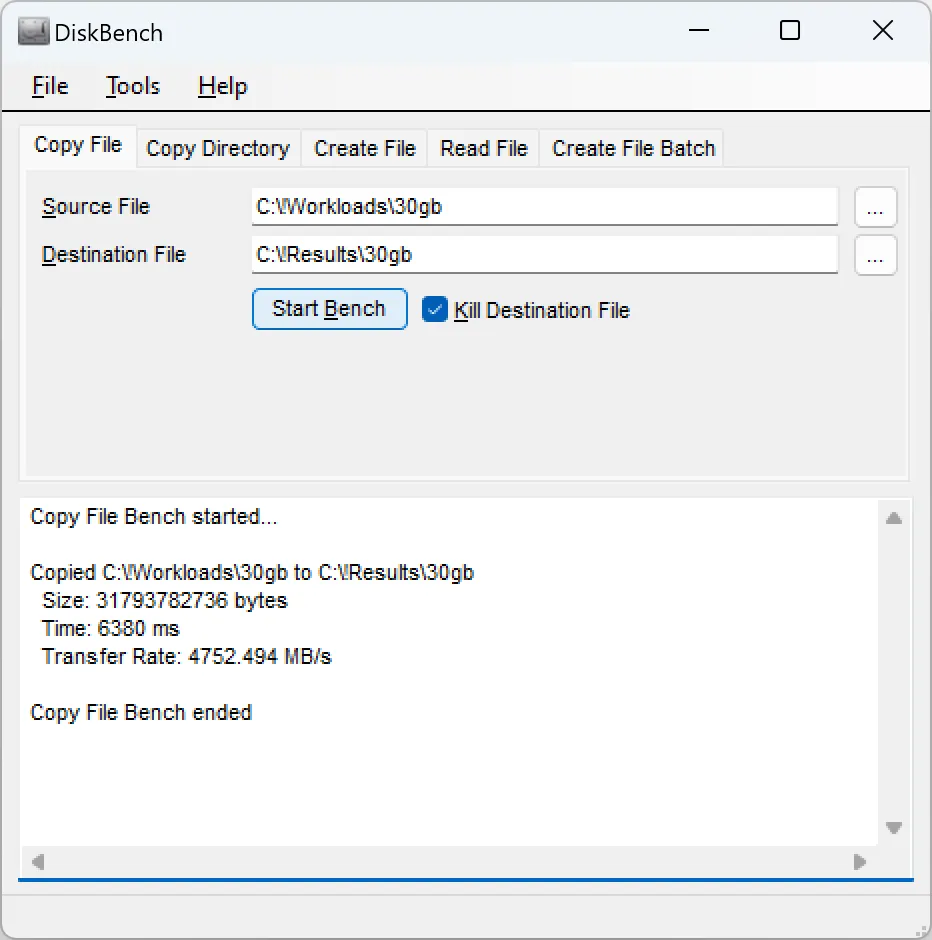
Task: Open the Tools menu
Action: [x=133, y=87]
